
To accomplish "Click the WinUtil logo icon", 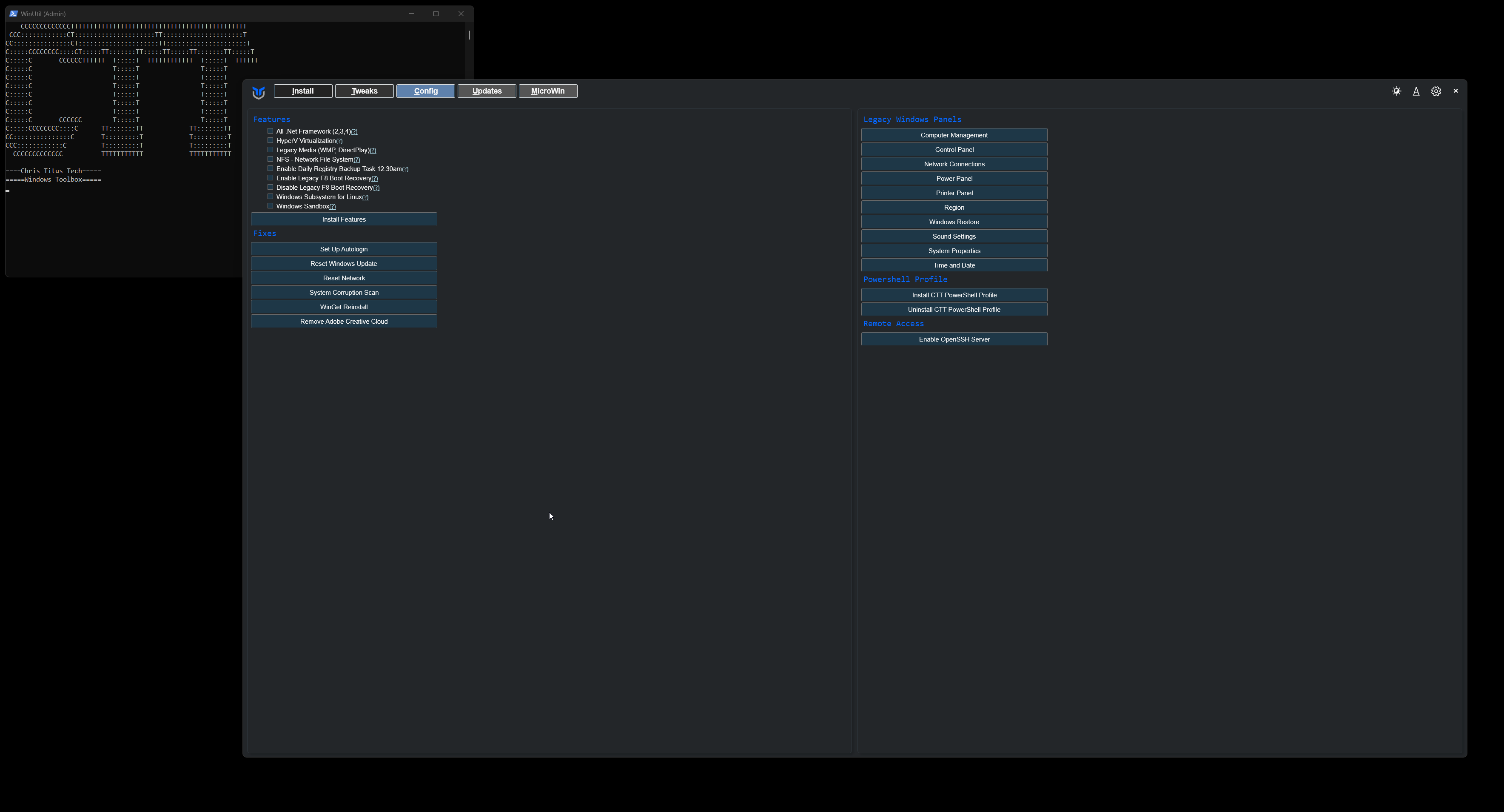I will click(259, 92).
